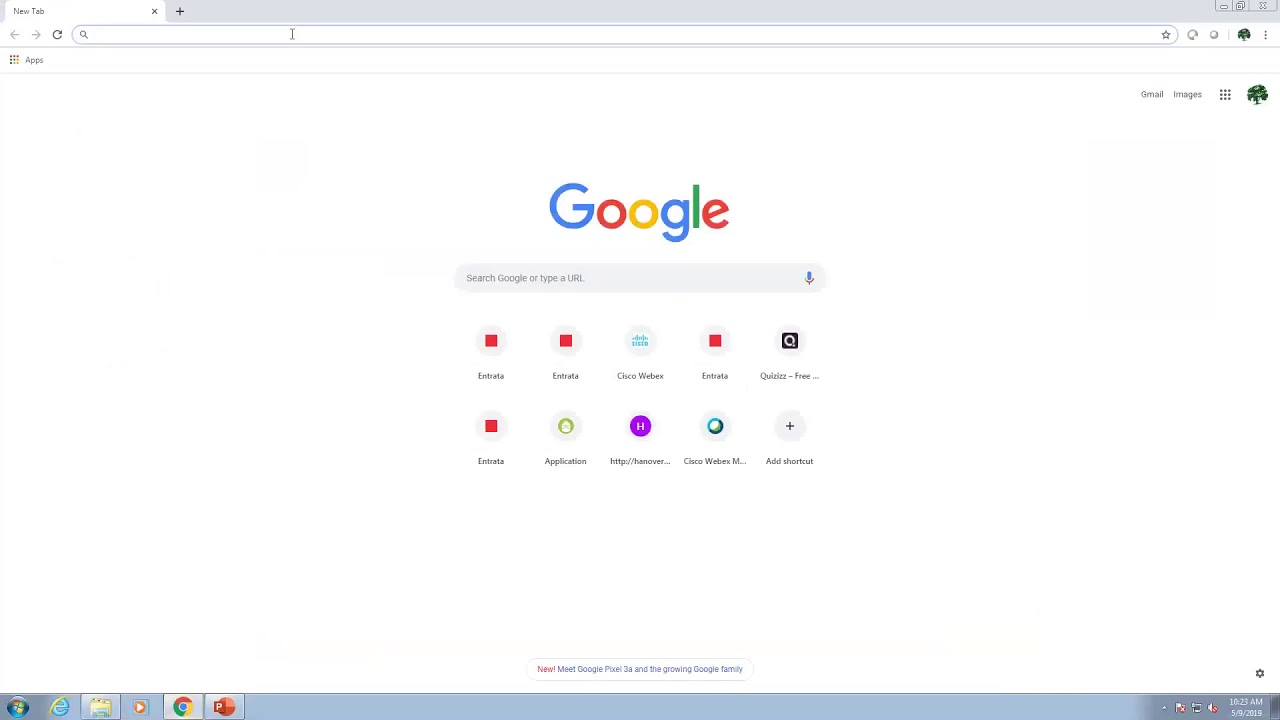Open the taskbar clock showing 10:23 AM
The image size is (1280, 720).
tap(1246, 707)
